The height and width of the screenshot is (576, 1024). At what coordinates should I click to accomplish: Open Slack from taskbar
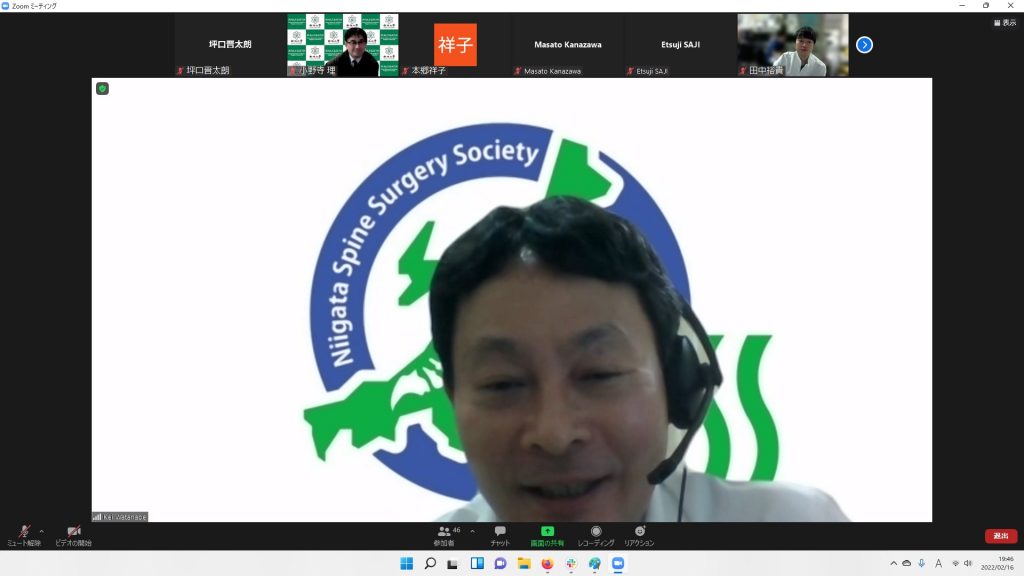click(571, 563)
